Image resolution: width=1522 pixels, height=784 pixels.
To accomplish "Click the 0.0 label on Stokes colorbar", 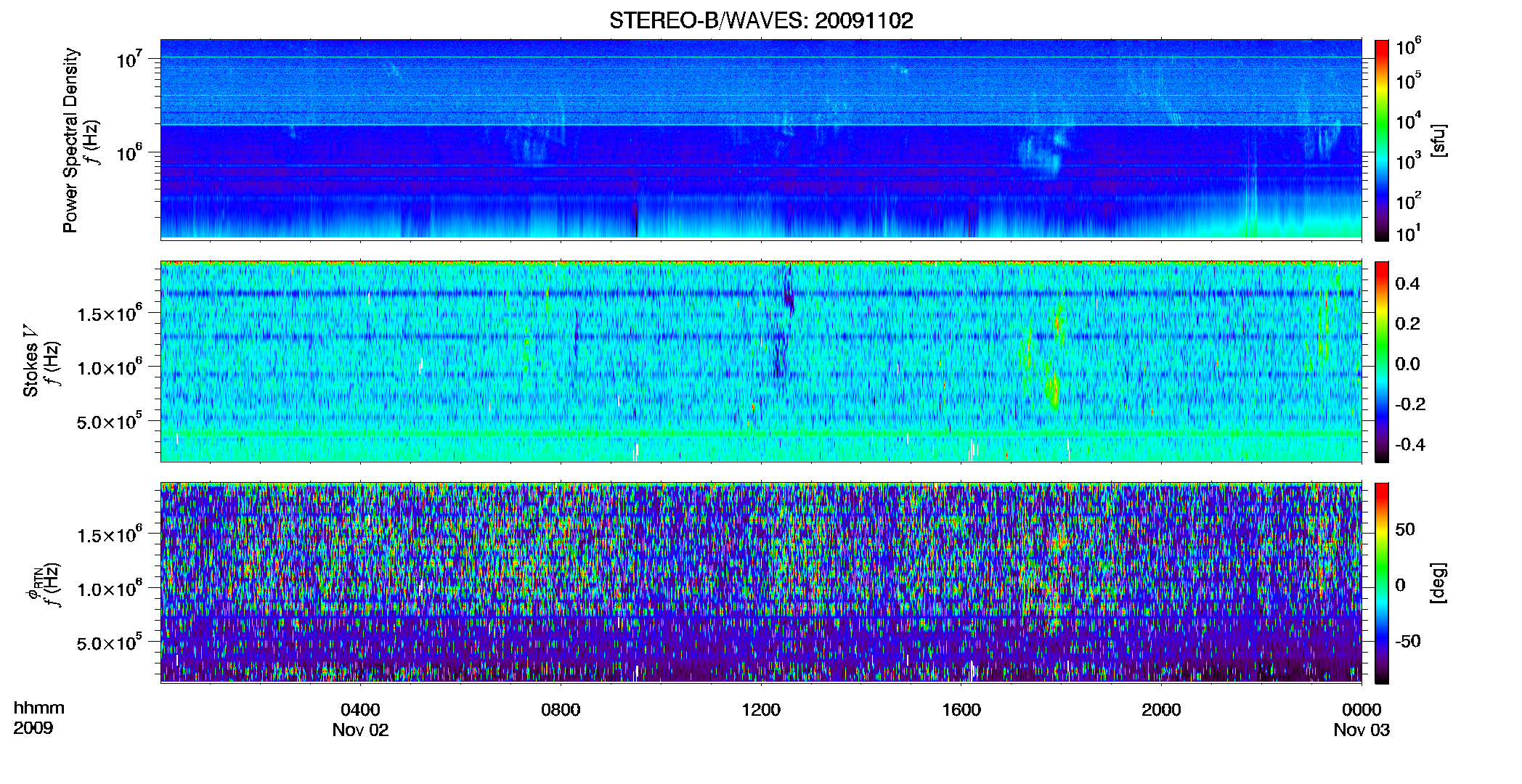I will coord(1407,364).
